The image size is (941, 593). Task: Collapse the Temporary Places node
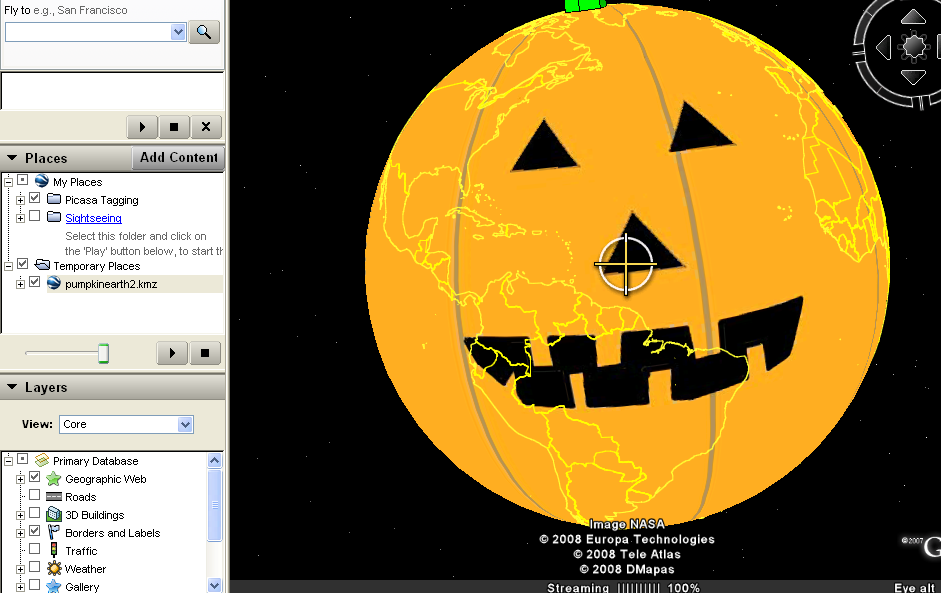[8, 266]
